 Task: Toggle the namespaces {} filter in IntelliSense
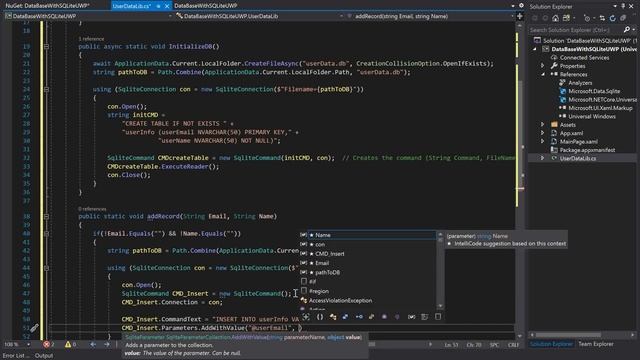pyautogui.click(x=320, y=317)
